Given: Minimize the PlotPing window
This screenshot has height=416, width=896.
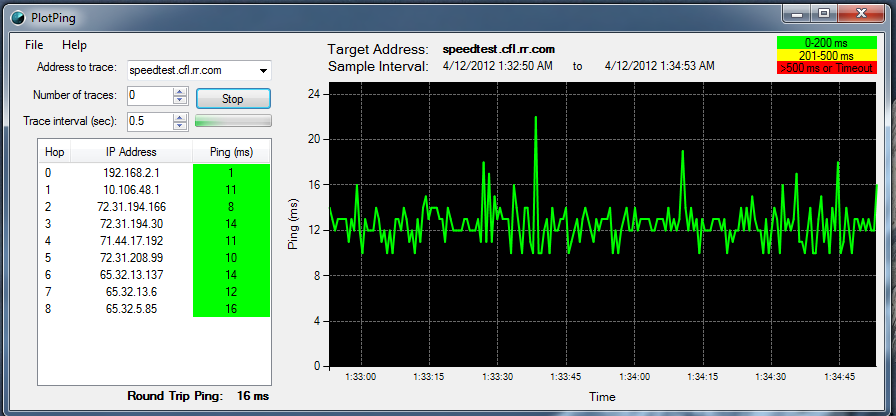Looking at the screenshot, I should pyautogui.click(x=798, y=13).
